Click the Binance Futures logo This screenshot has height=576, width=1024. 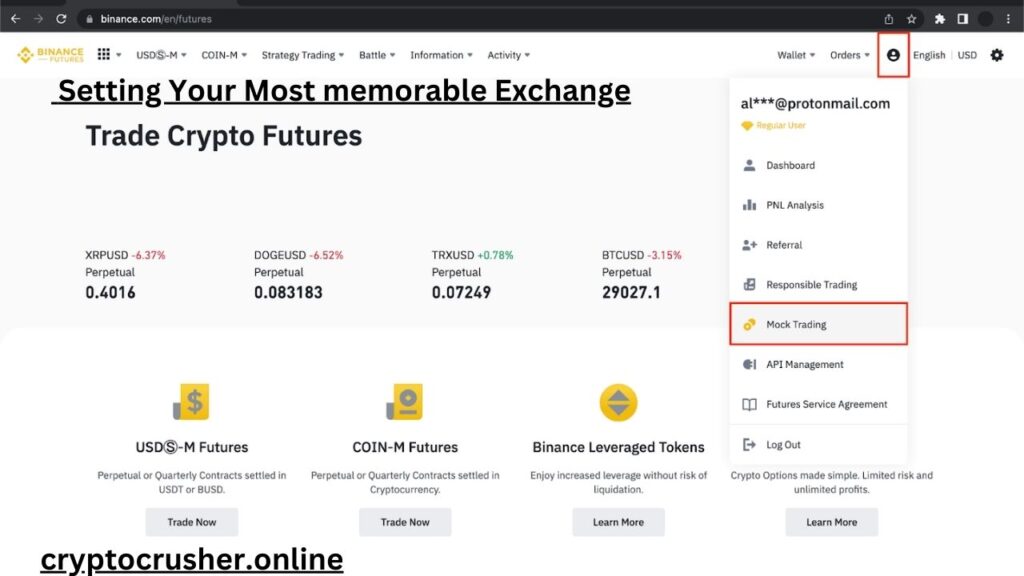50,55
